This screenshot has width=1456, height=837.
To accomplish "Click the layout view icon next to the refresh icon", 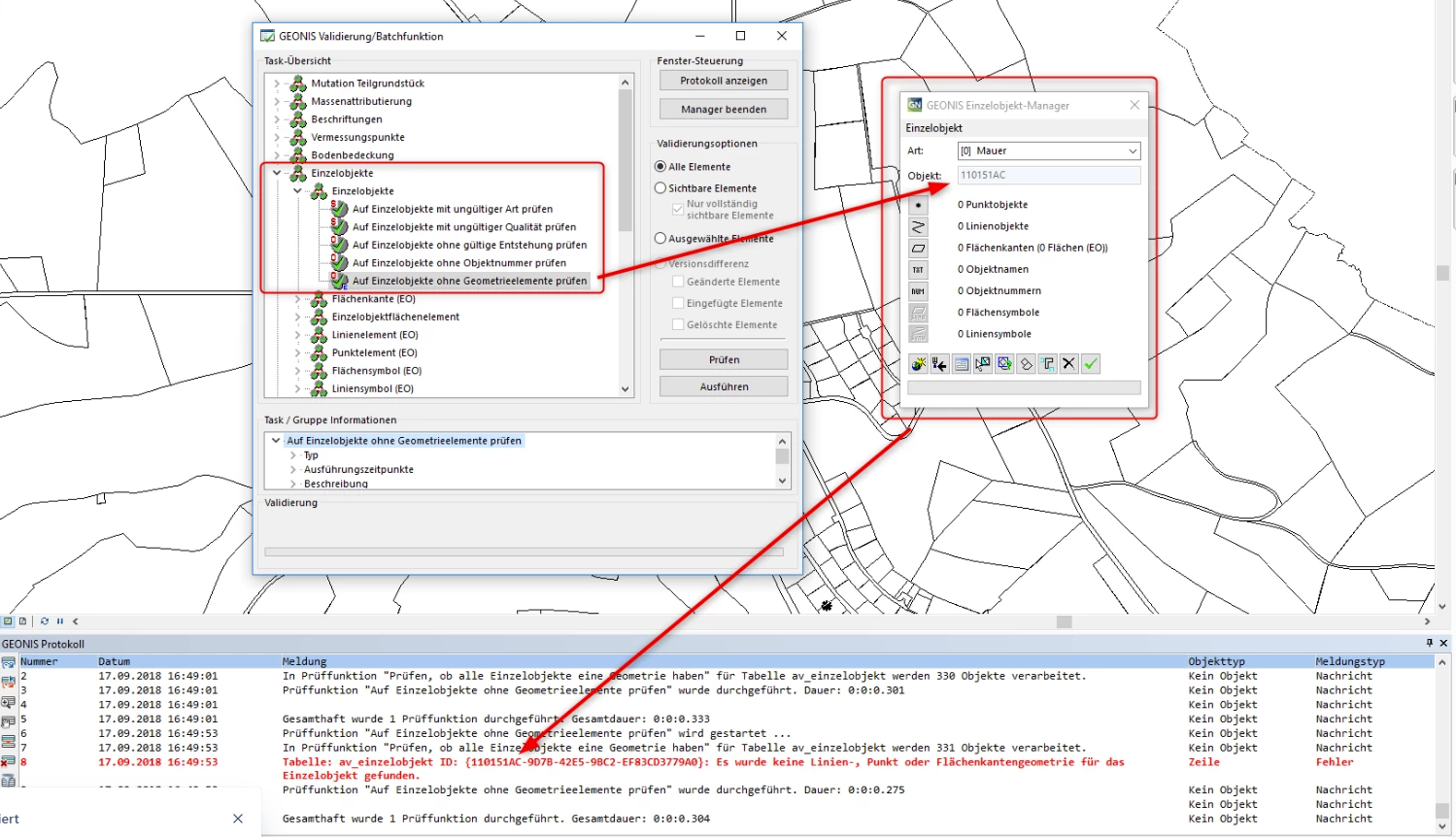I will click(22, 621).
